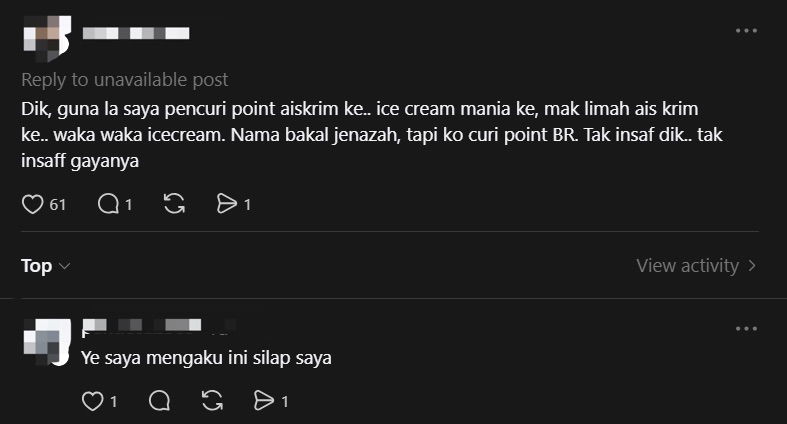This screenshot has width=787, height=424.
Task: Expand the Top sort dropdown
Action: coord(46,266)
